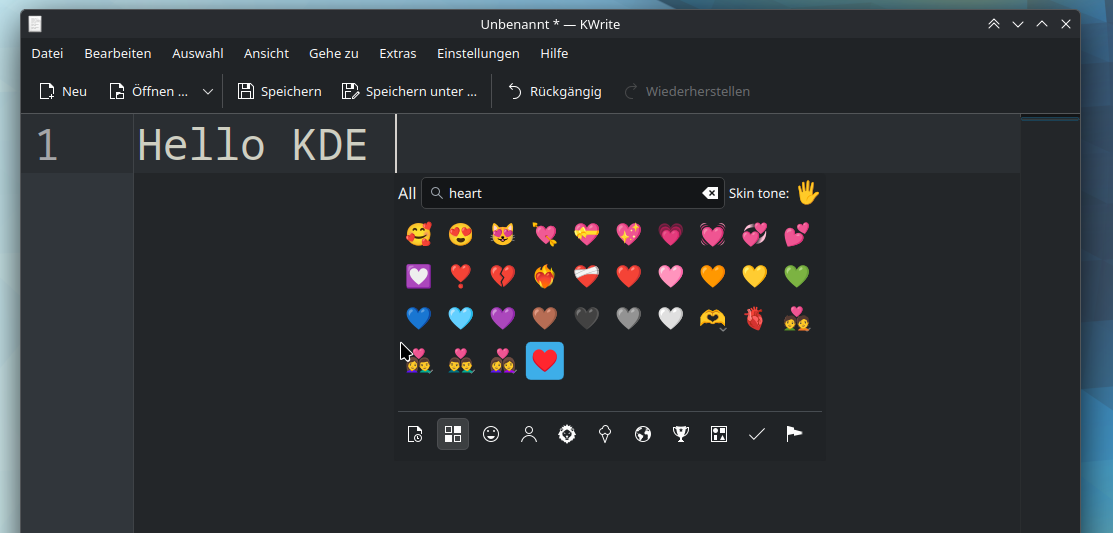Choose the dark blue heart emoji
This screenshot has height=533, width=1113.
pyautogui.click(x=419, y=319)
